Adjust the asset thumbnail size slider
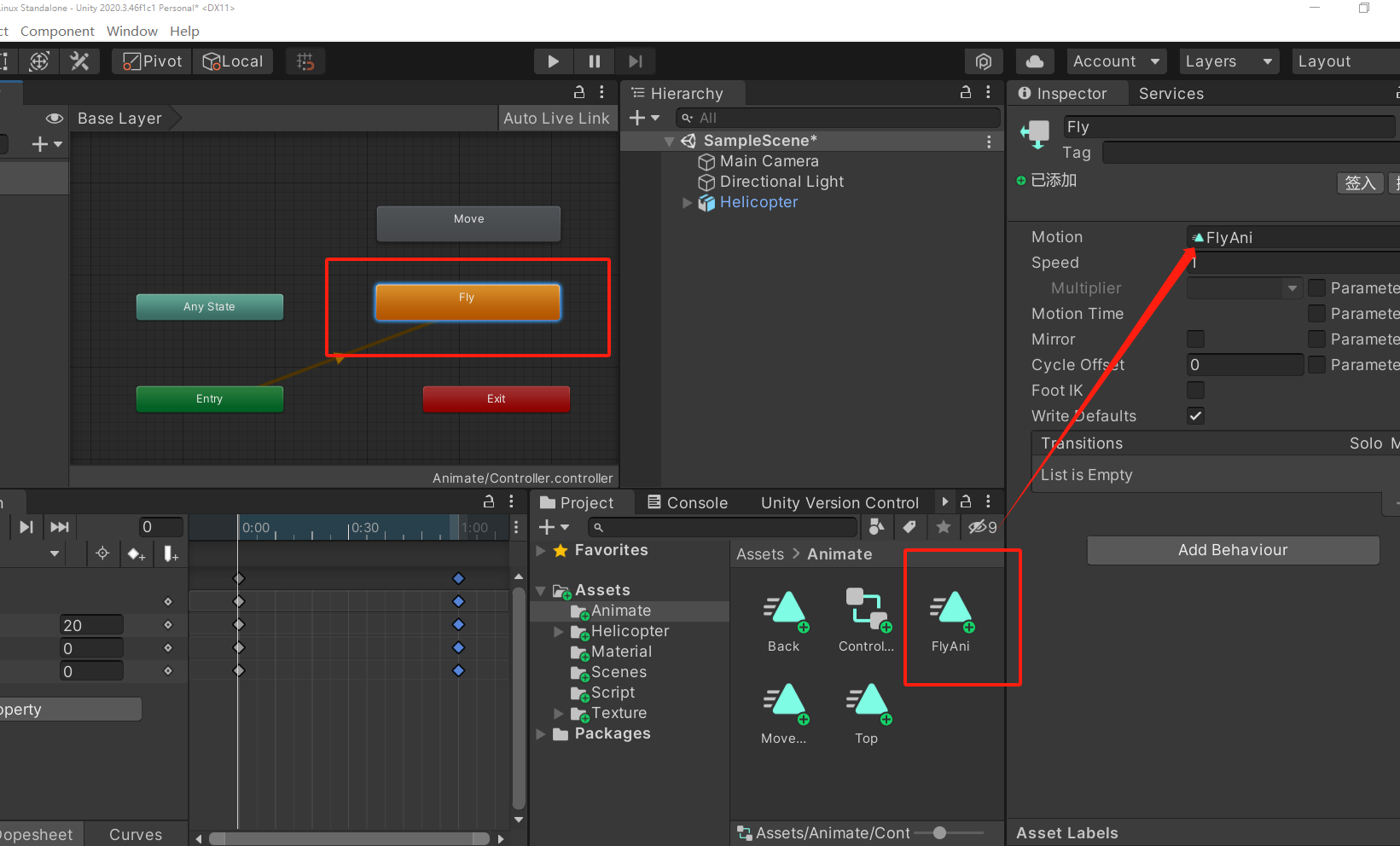The image size is (1400, 846). 938,833
